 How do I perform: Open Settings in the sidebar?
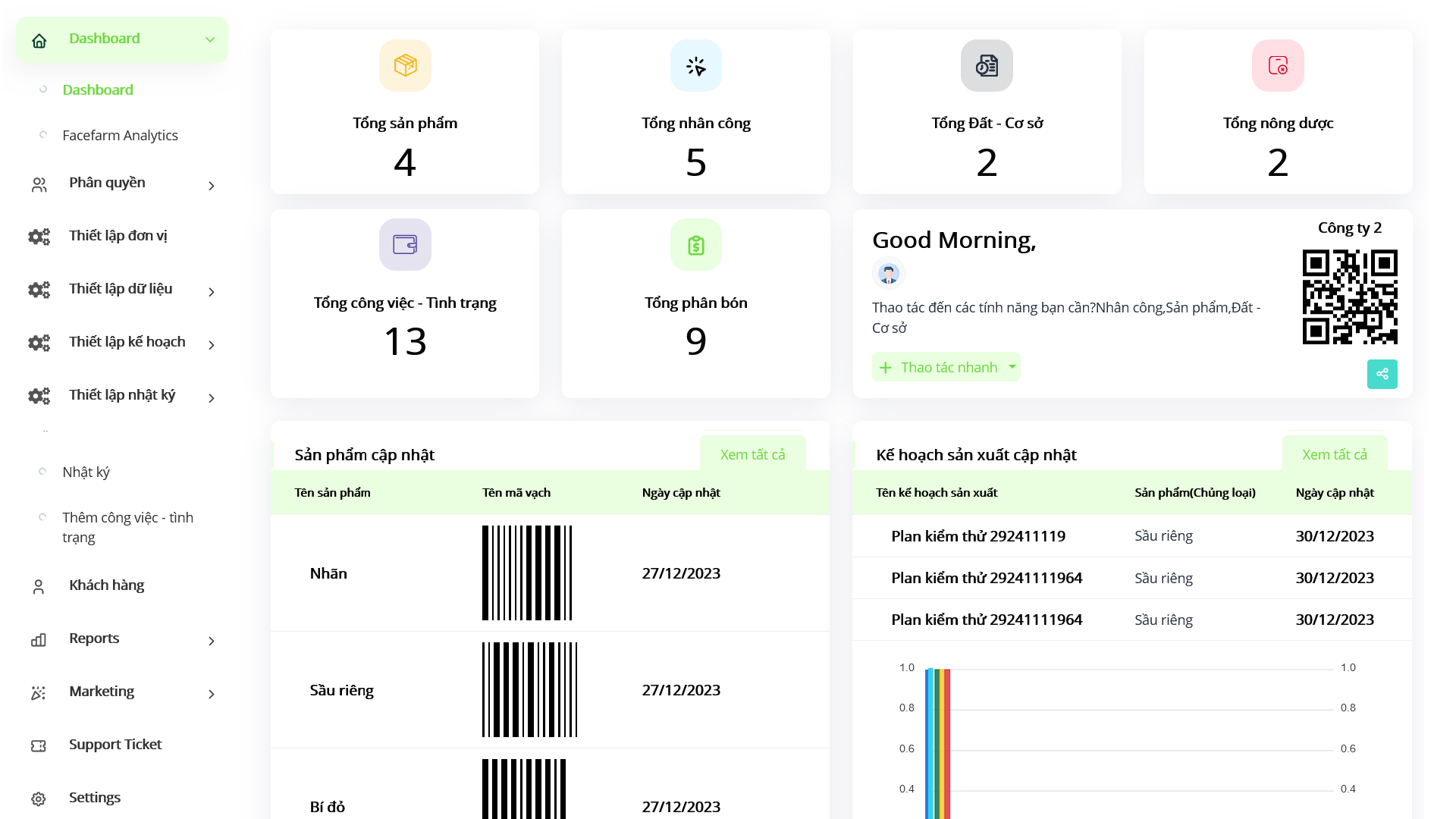click(x=94, y=798)
